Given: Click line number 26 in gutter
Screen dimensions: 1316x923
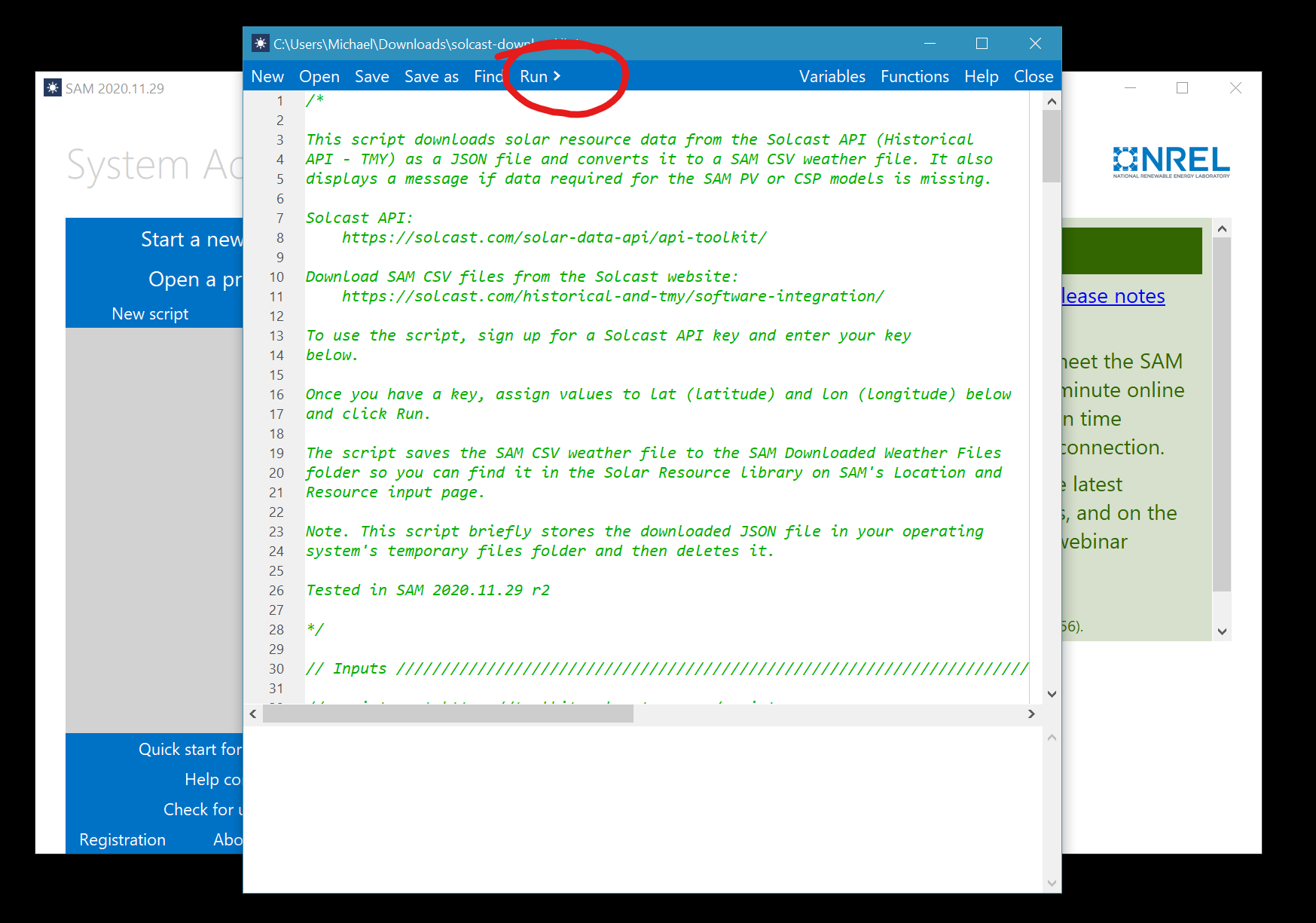Looking at the screenshot, I should 276,590.
